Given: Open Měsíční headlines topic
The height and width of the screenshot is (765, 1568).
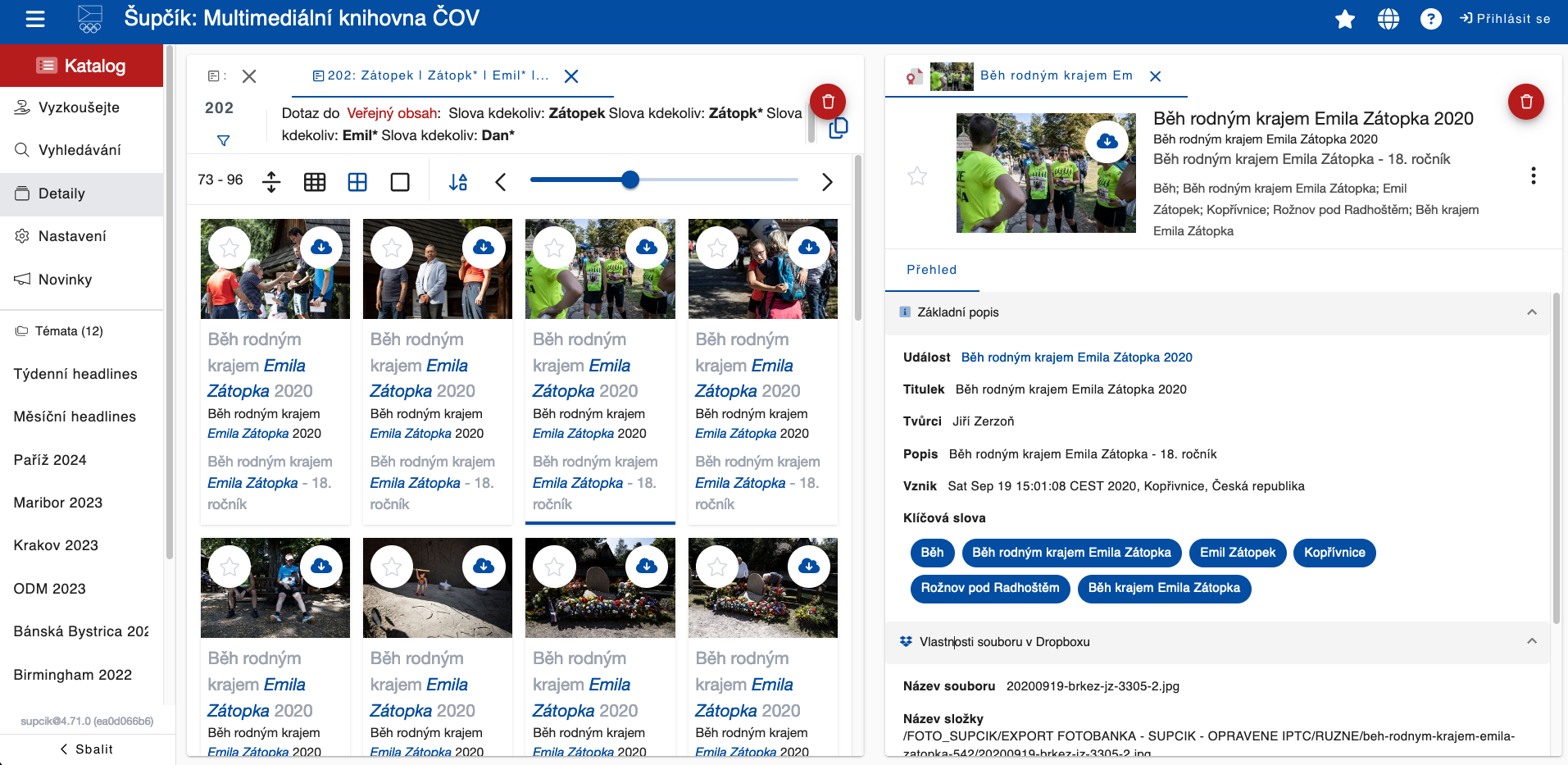Looking at the screenshot, I should pos(75,417).
